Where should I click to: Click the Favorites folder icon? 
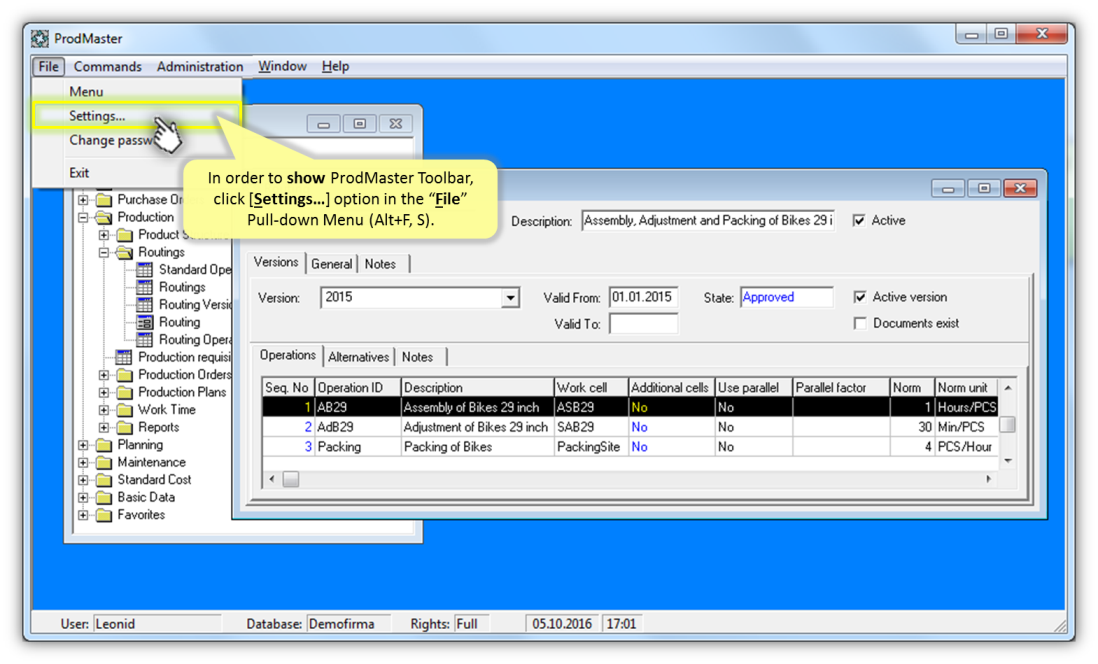click(104, 515)
